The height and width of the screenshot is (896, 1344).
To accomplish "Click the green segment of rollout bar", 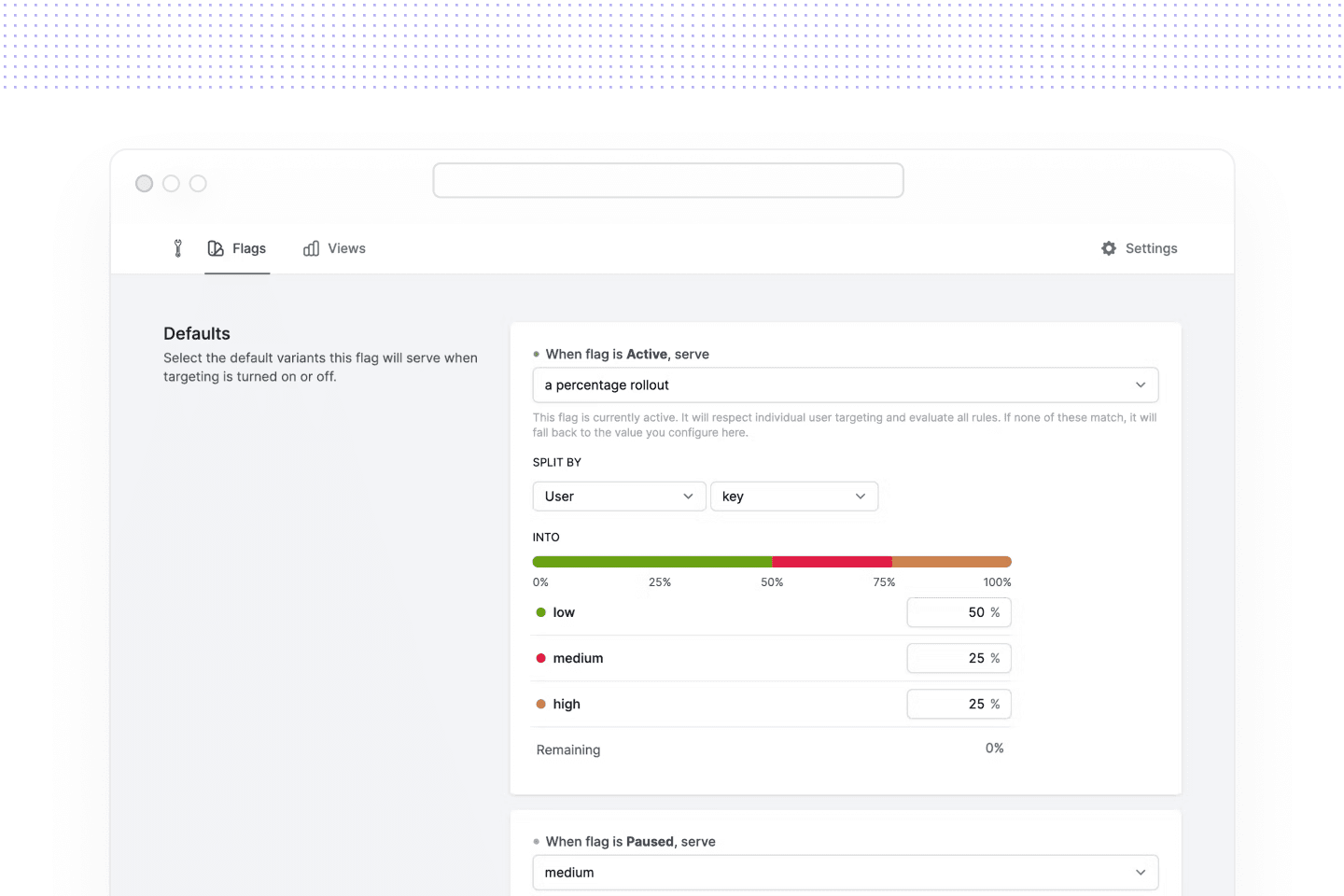I will 651,562.
